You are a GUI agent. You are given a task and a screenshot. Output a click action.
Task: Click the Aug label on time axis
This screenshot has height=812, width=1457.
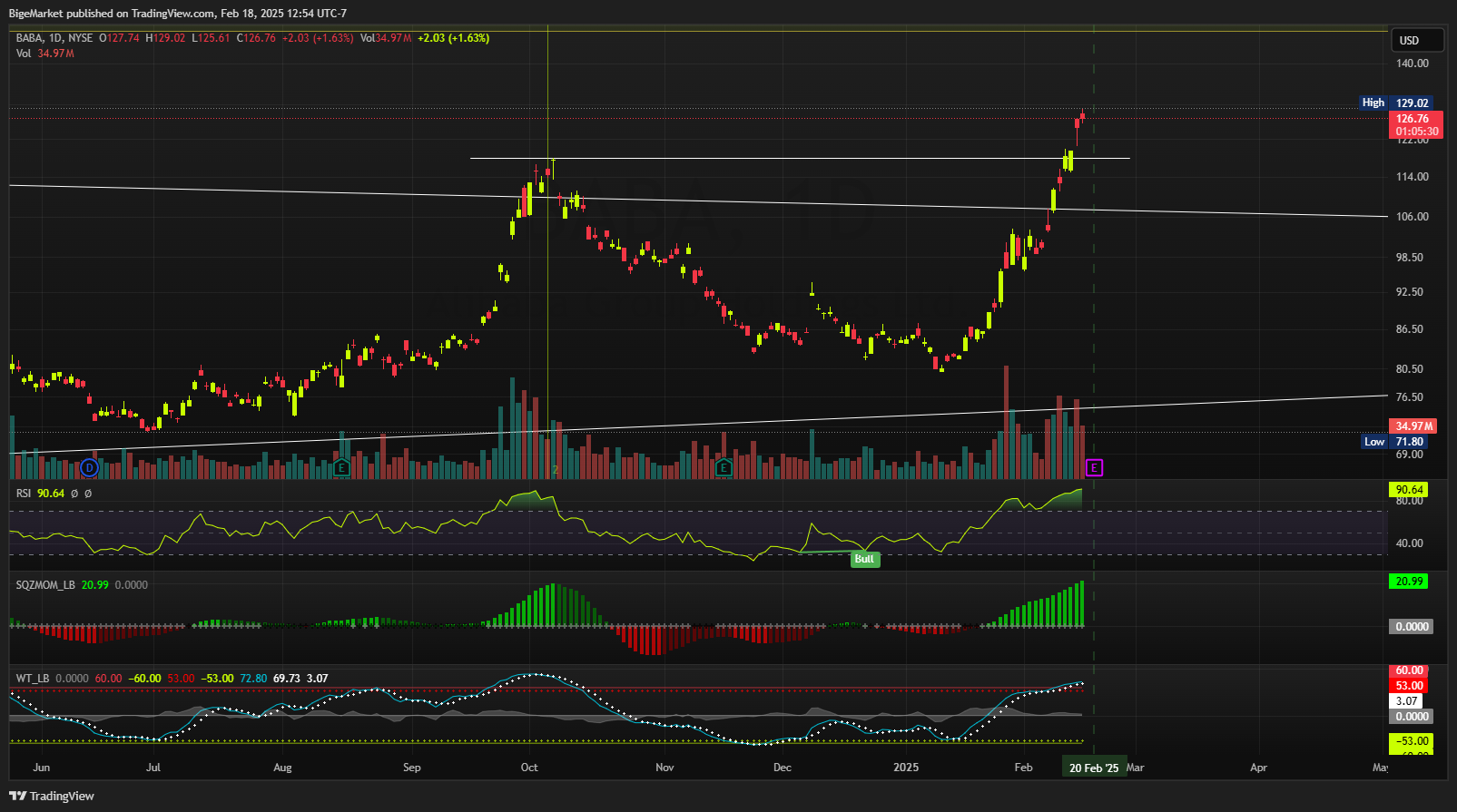[x=282, y=768]
